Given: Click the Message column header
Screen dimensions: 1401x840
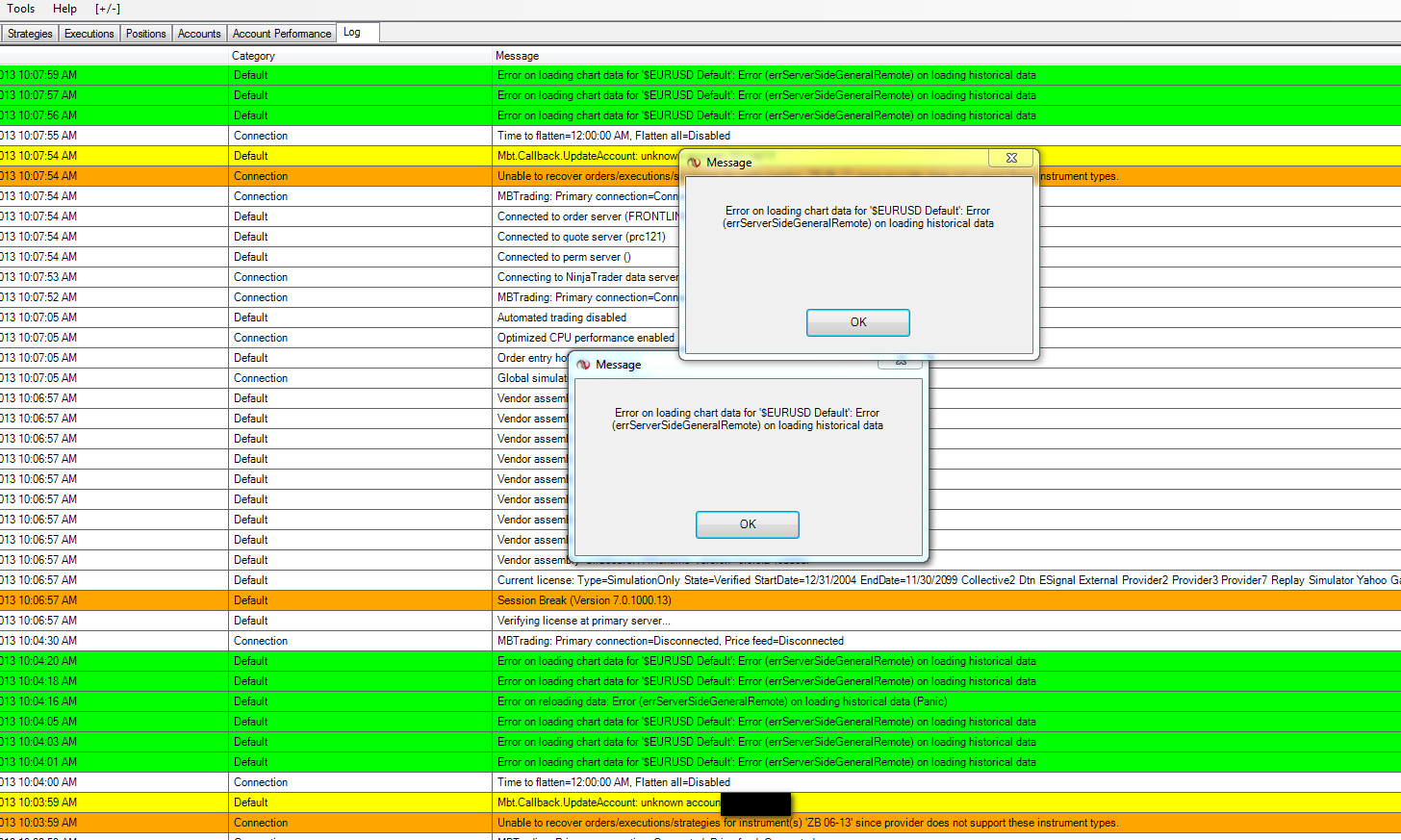Looking at the screenshot, I should [517, 56].
